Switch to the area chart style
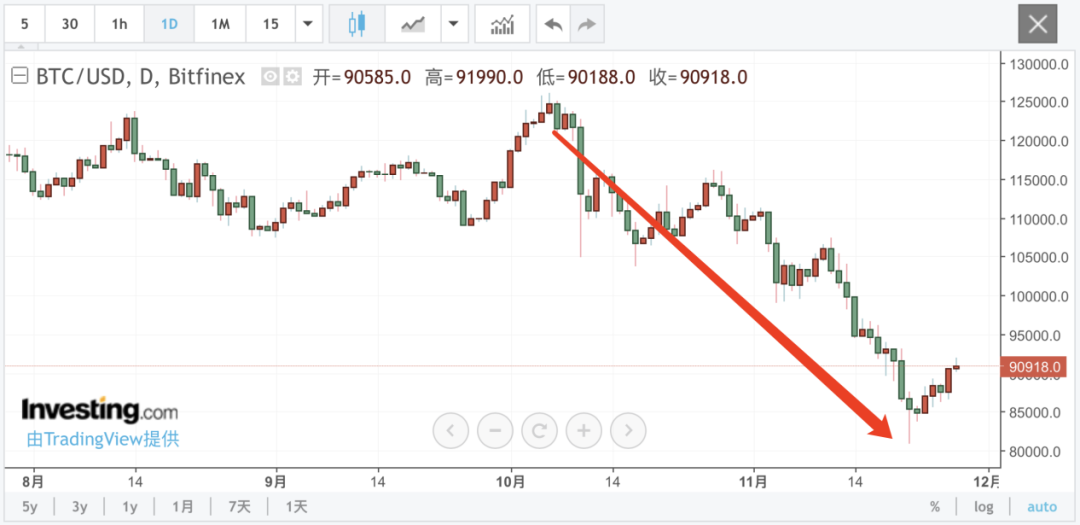Image resolution: width=1080 pixels, height=525 pixels. click(x=413, y=24)
